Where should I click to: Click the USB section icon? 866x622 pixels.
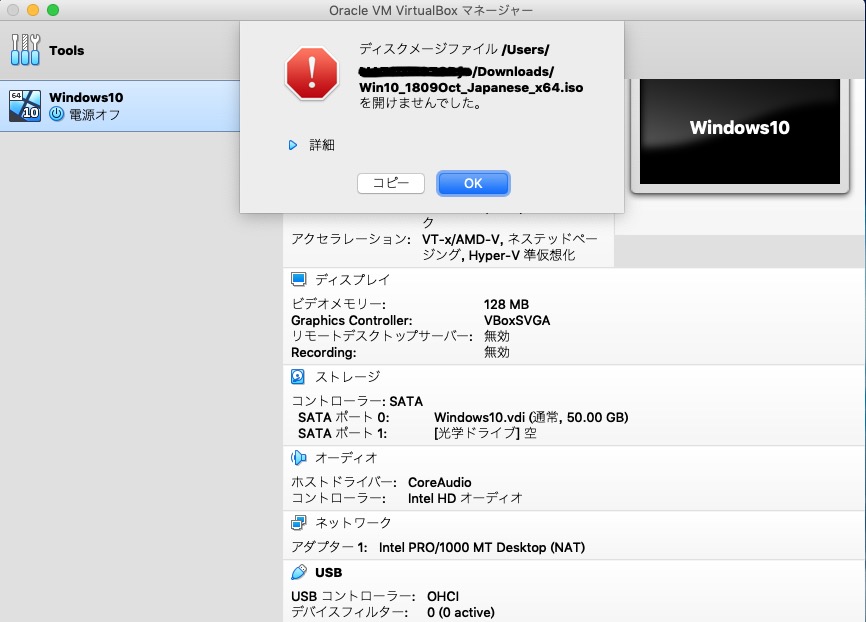297,572
